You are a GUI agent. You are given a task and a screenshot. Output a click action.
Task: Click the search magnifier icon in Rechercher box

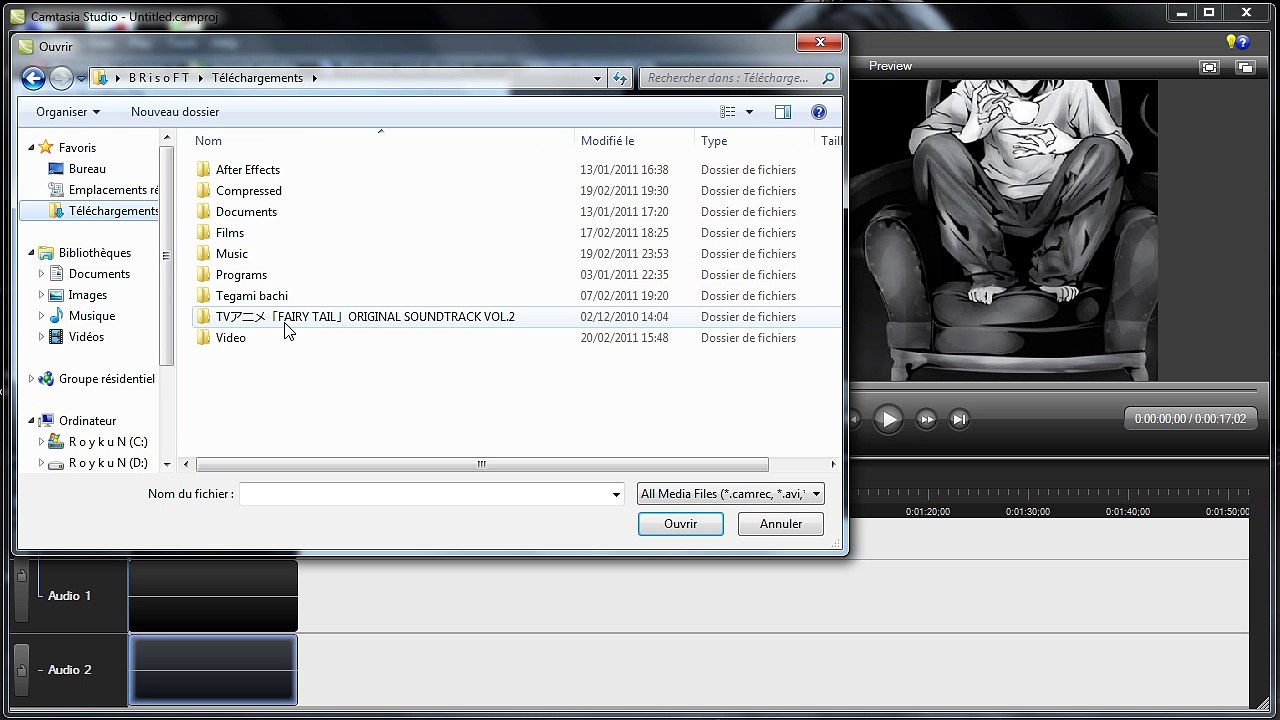pyautogui.click(x=828, y=78)
